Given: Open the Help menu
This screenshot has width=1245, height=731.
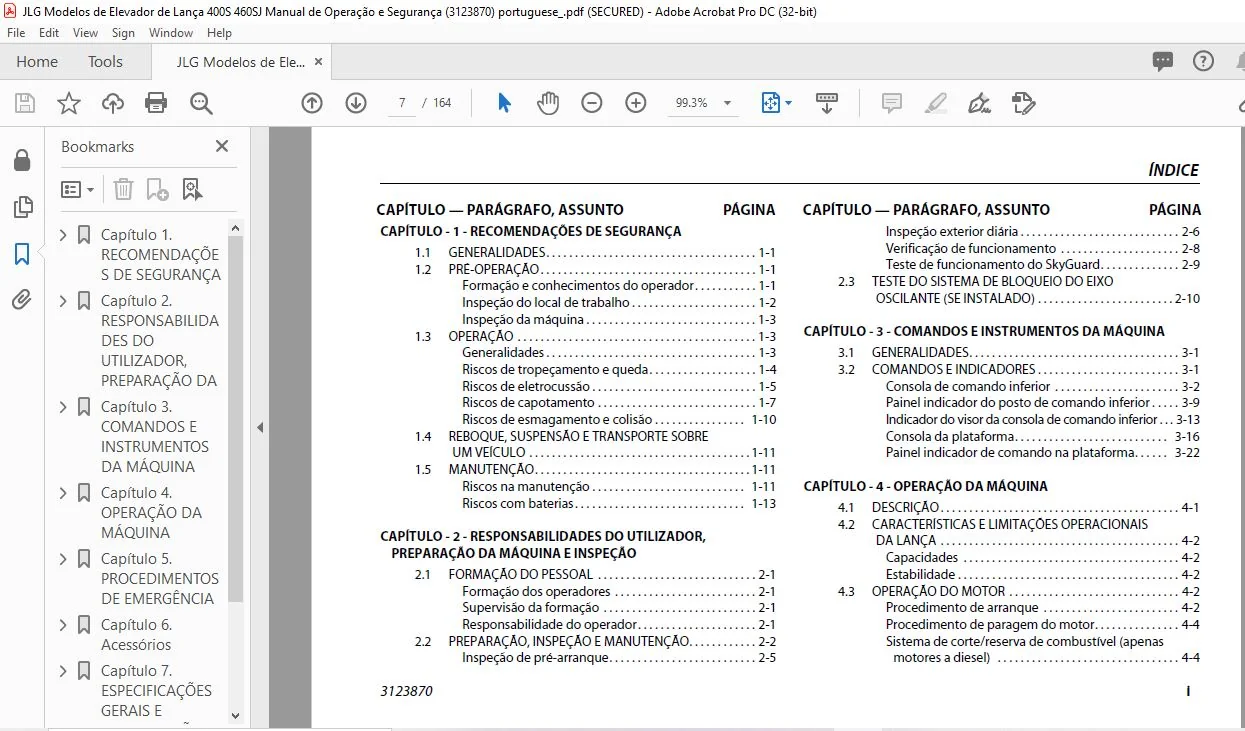Looking at the screenshot, I should (219, 32).
